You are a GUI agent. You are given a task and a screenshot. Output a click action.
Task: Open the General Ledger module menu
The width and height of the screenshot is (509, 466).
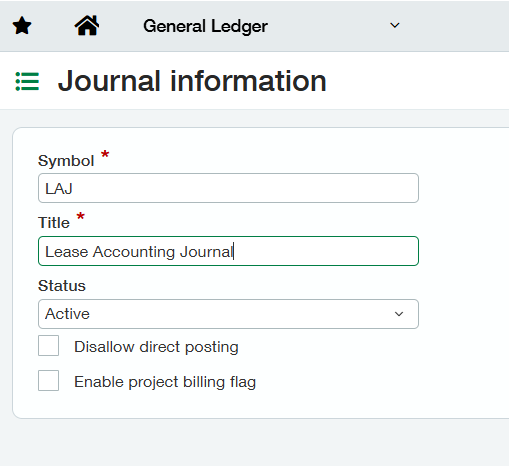coord(205,26)
